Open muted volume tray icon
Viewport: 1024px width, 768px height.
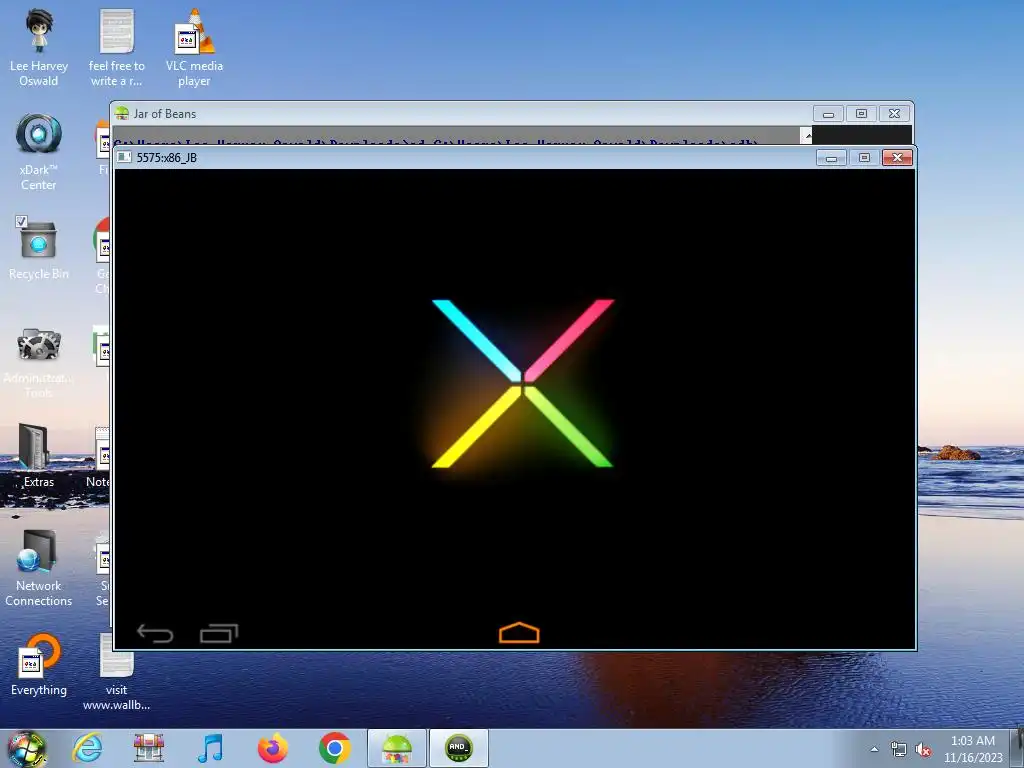pos(923,750)
